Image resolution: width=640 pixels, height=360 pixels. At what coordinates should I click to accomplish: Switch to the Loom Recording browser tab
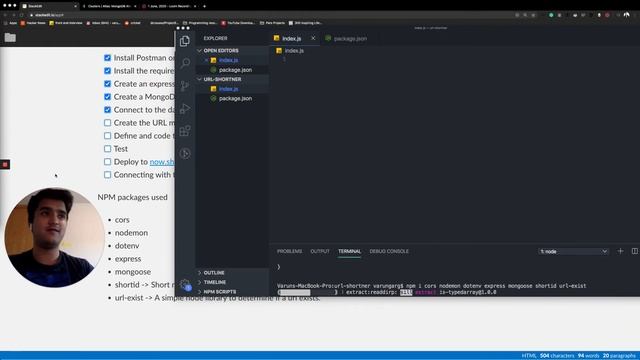169,6
